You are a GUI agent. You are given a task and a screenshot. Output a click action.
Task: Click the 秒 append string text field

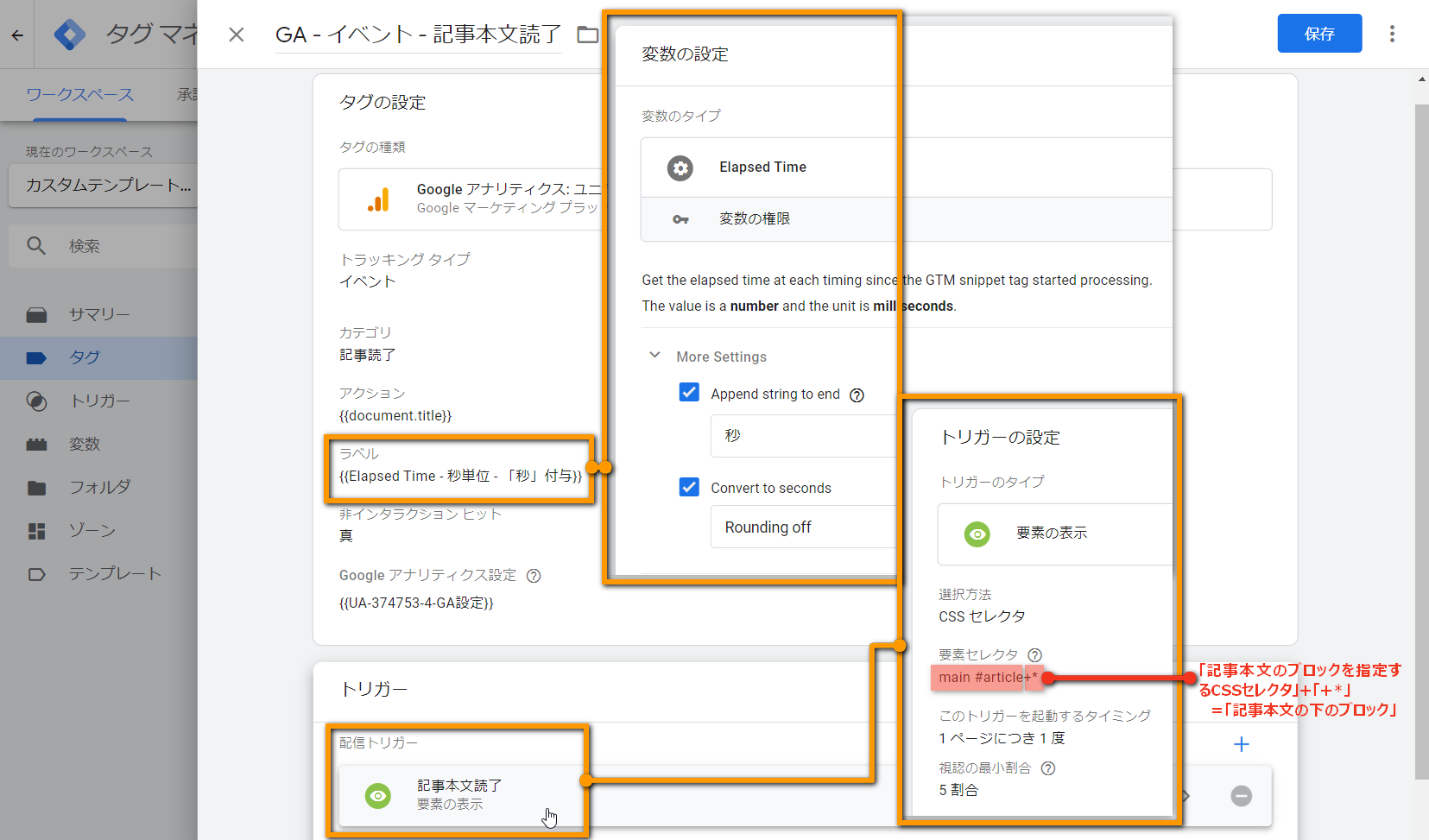803,436
